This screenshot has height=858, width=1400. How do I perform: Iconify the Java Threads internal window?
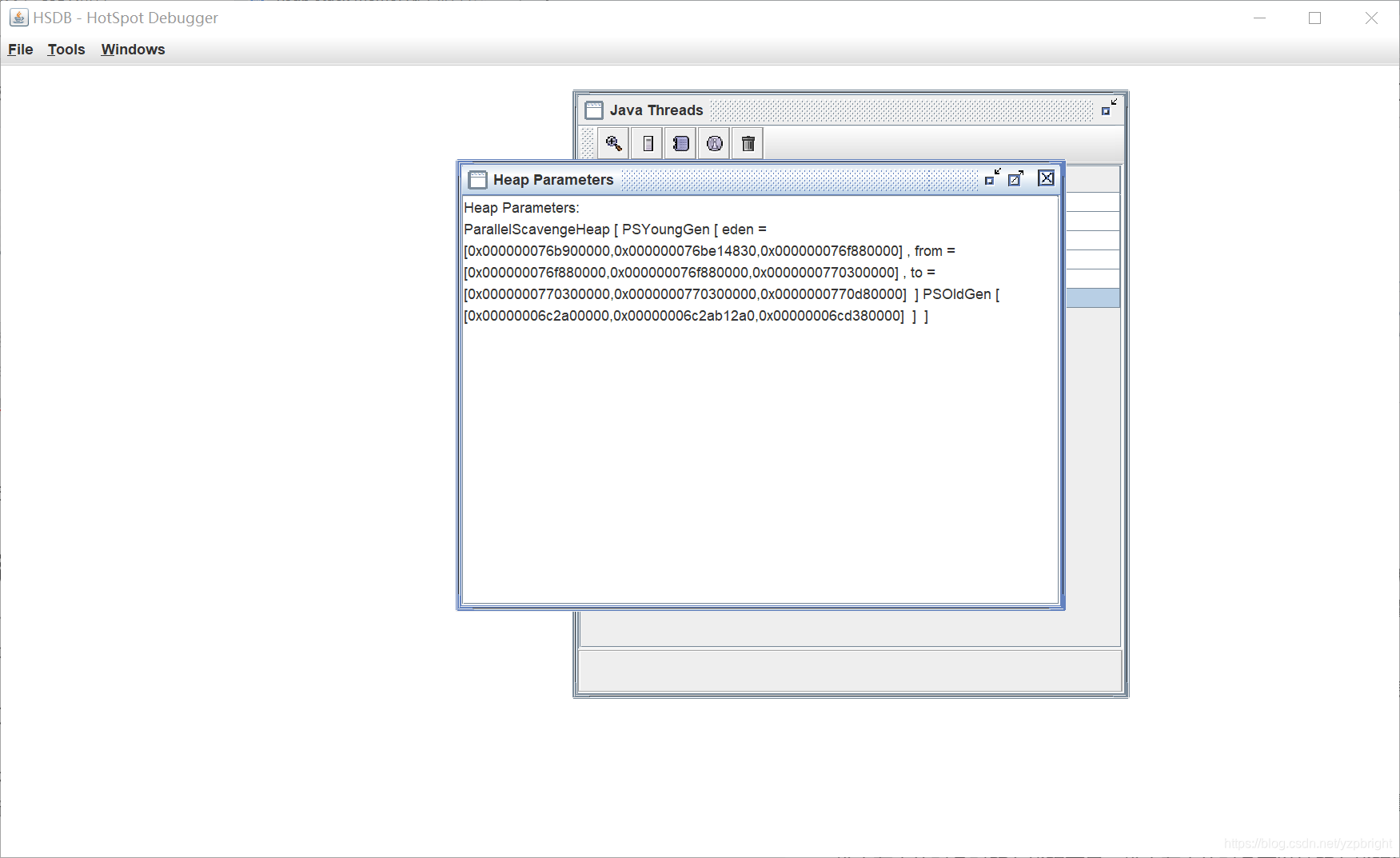click(x=1108, y=108)
